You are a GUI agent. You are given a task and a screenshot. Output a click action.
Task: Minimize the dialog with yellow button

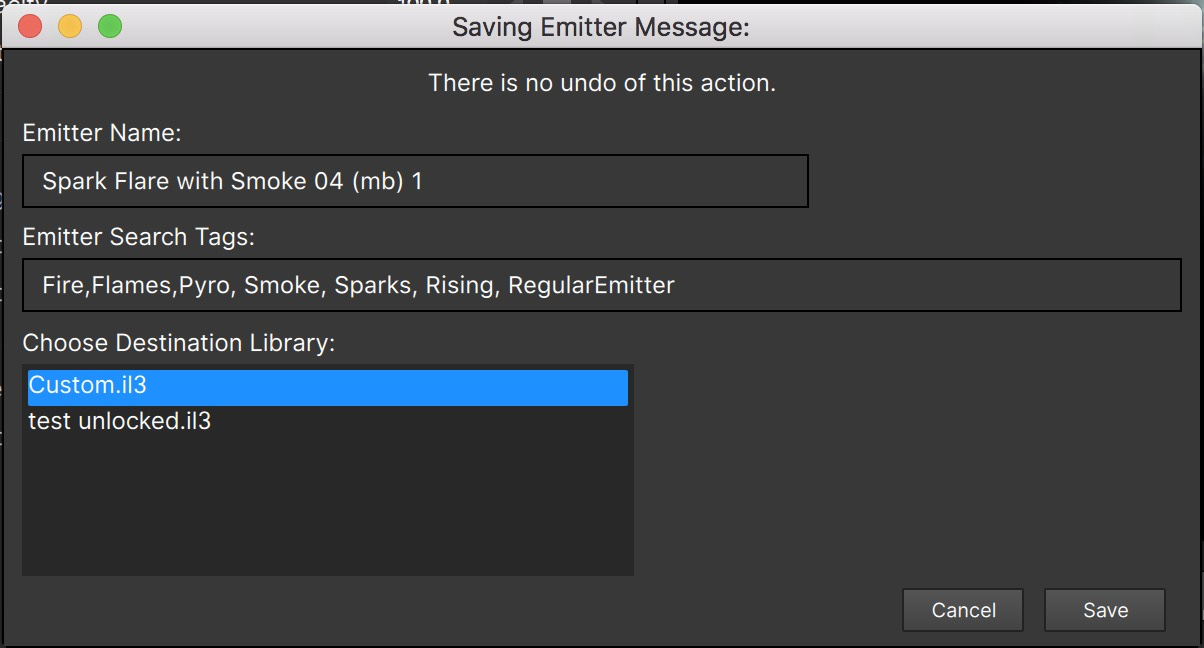(70, 27)
